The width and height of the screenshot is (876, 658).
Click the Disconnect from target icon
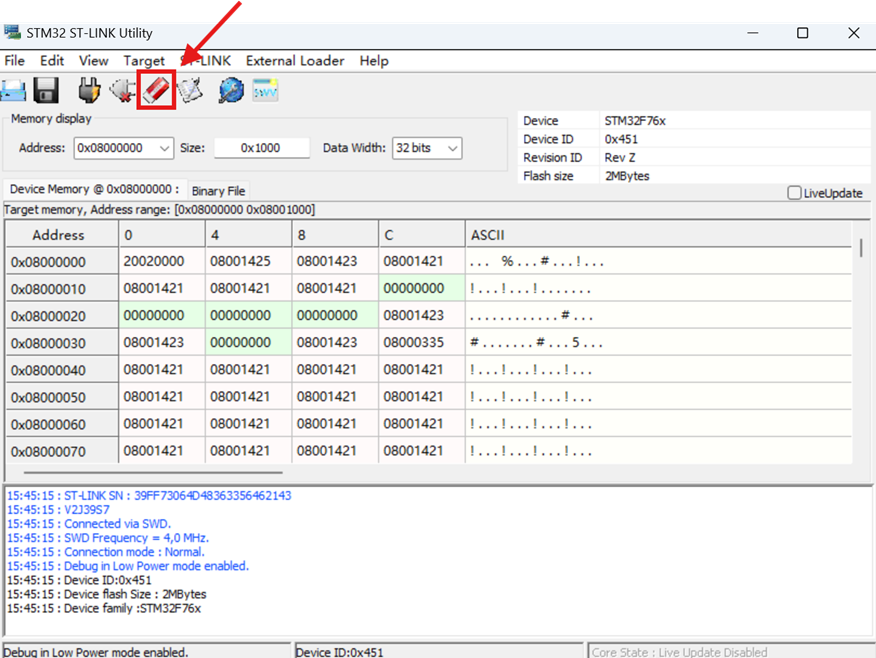pos(122,90)
